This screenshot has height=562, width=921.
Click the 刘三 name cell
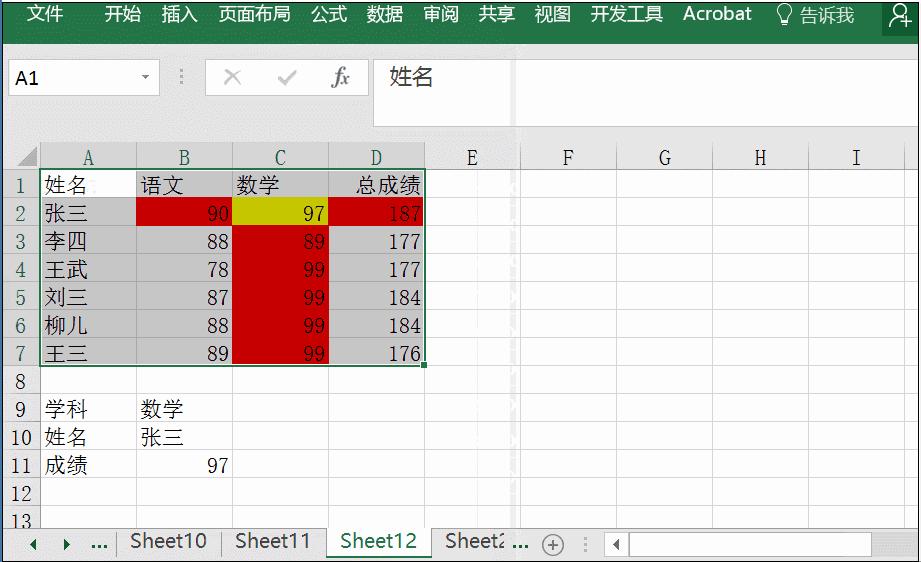click(88, 297)
